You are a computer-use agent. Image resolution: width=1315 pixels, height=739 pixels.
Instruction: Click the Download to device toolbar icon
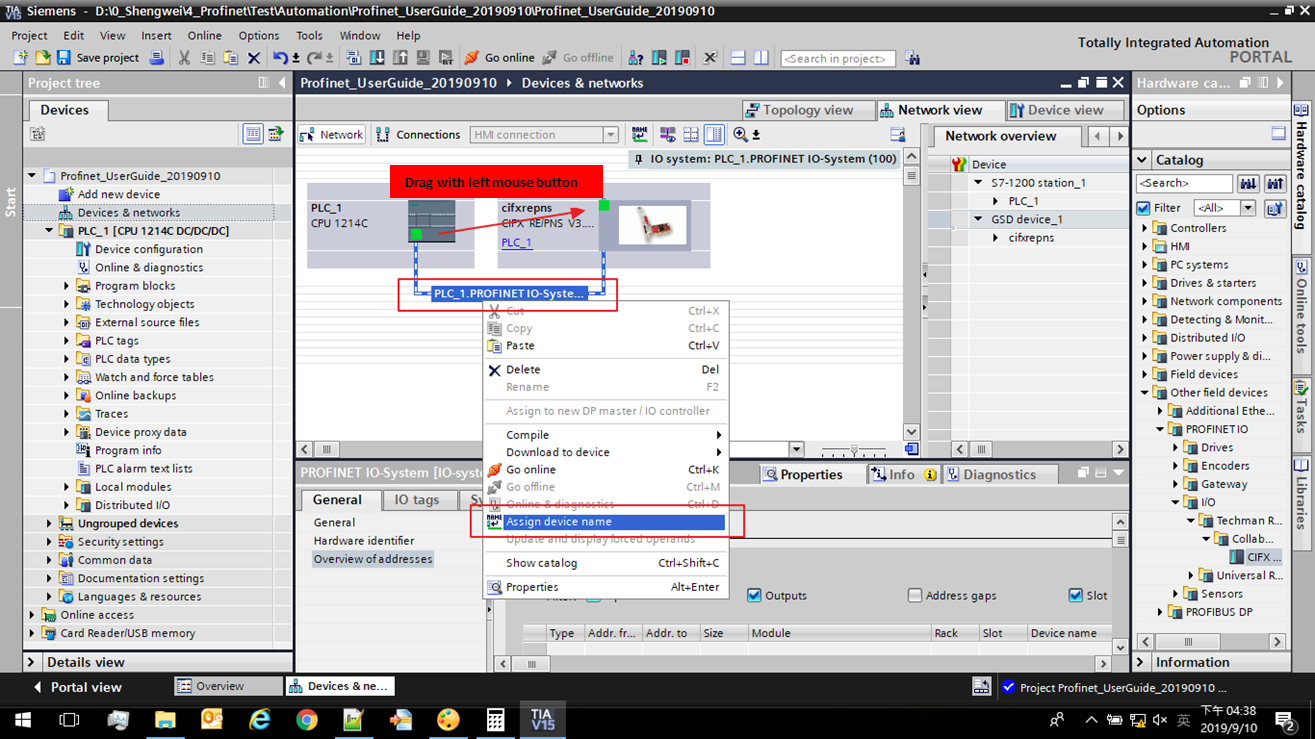(x=377, y=58)
